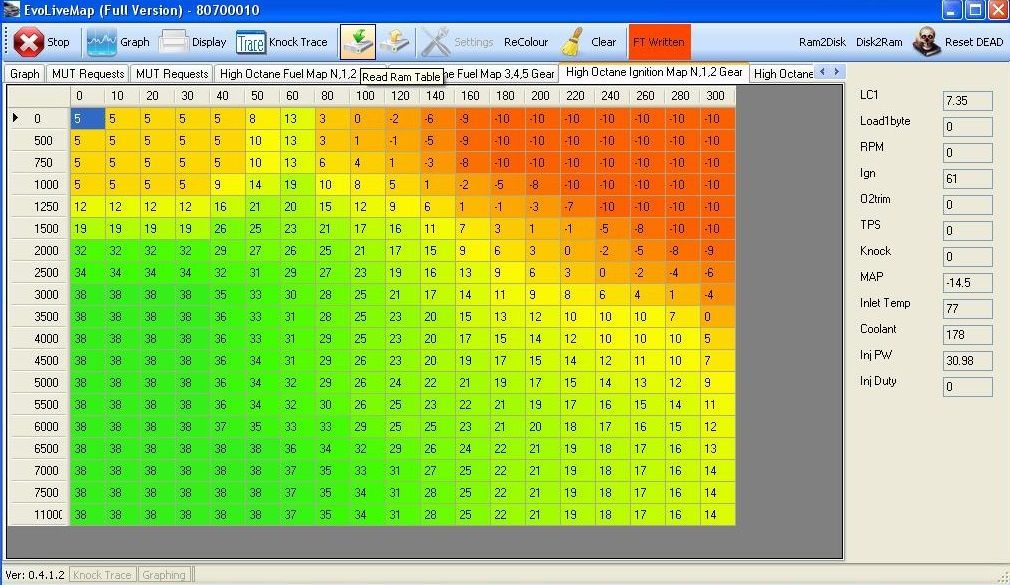1010x585 pixels.
Task: Click the red Stop icon
Action: (x=29, y=42)
